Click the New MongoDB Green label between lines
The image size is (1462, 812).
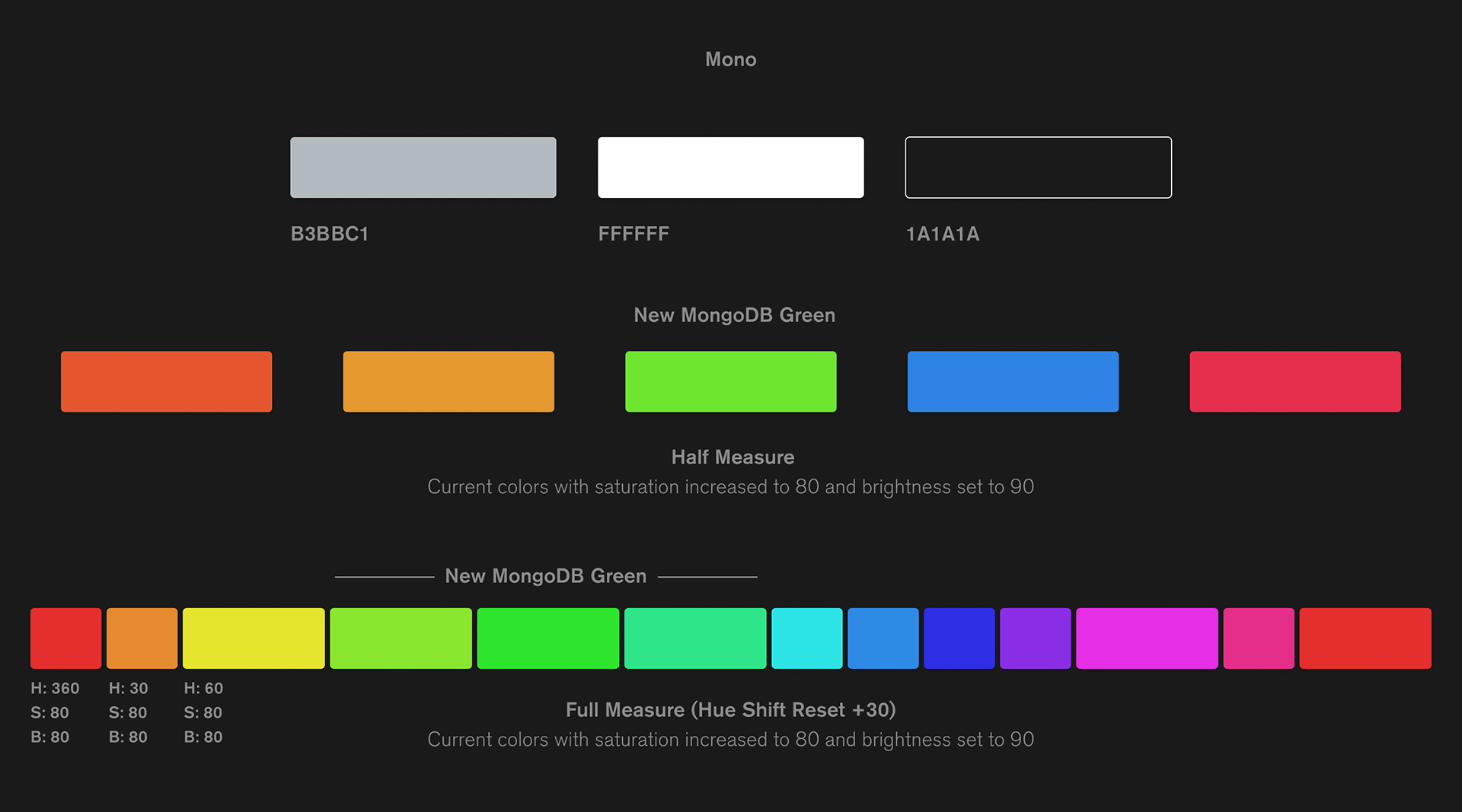[546, 576]
